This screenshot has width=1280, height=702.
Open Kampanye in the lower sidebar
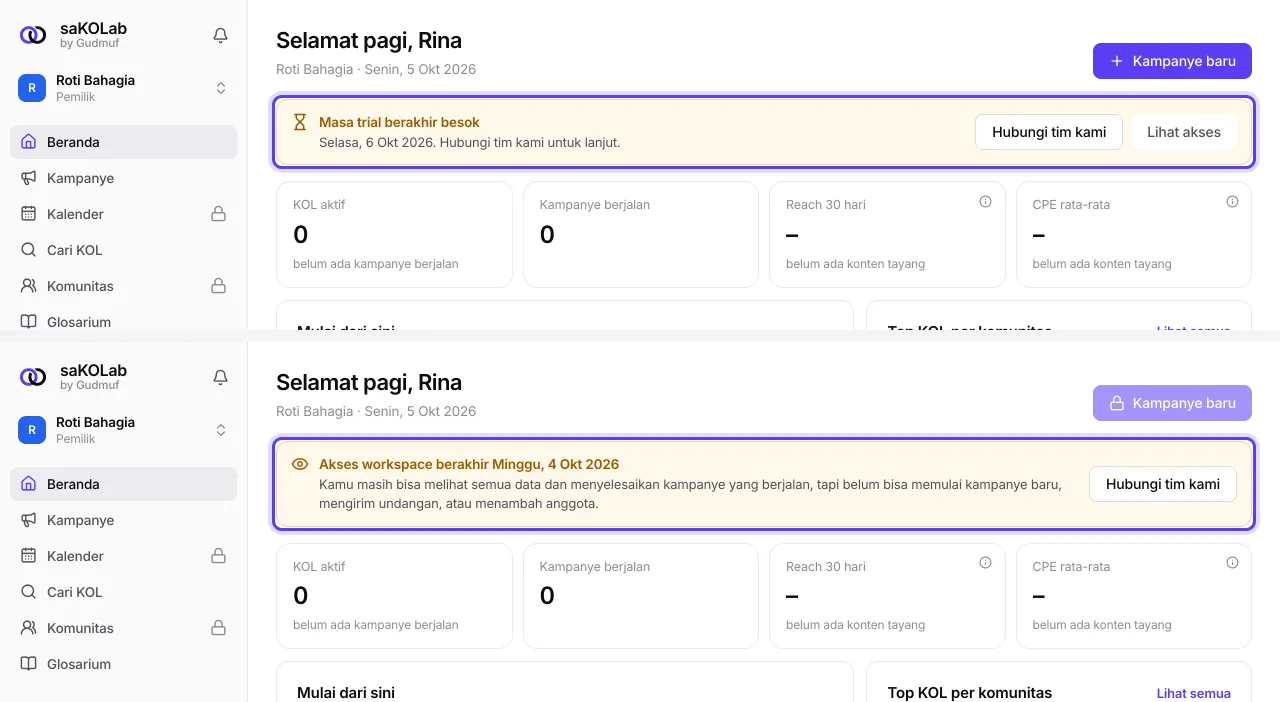click(124, 520)
